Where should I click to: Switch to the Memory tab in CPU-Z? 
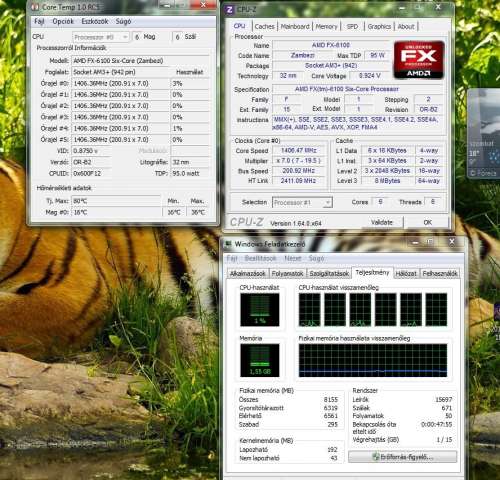(326, 26)
